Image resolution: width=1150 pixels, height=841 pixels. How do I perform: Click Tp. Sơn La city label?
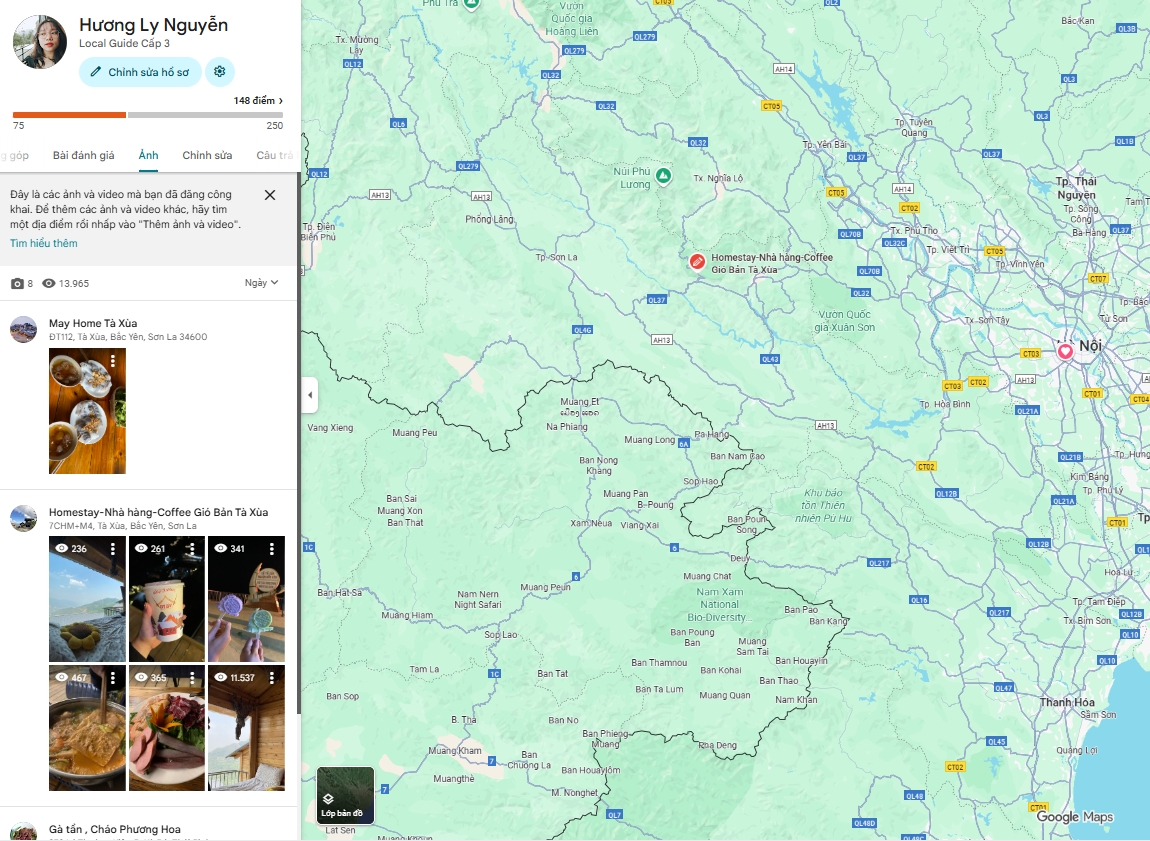[557, 257]
